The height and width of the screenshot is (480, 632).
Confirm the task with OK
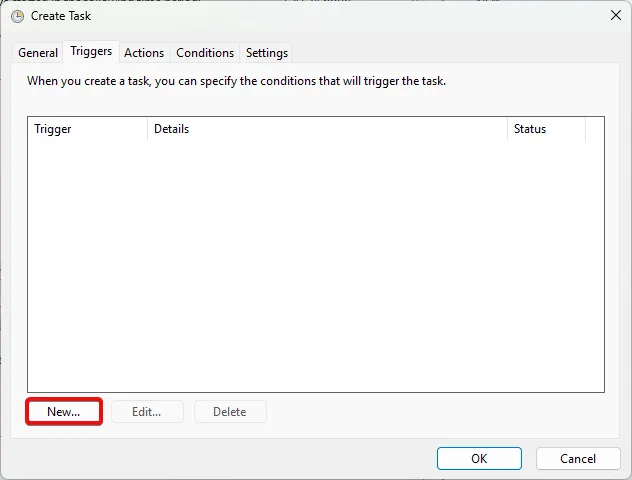tap(479, 459)
